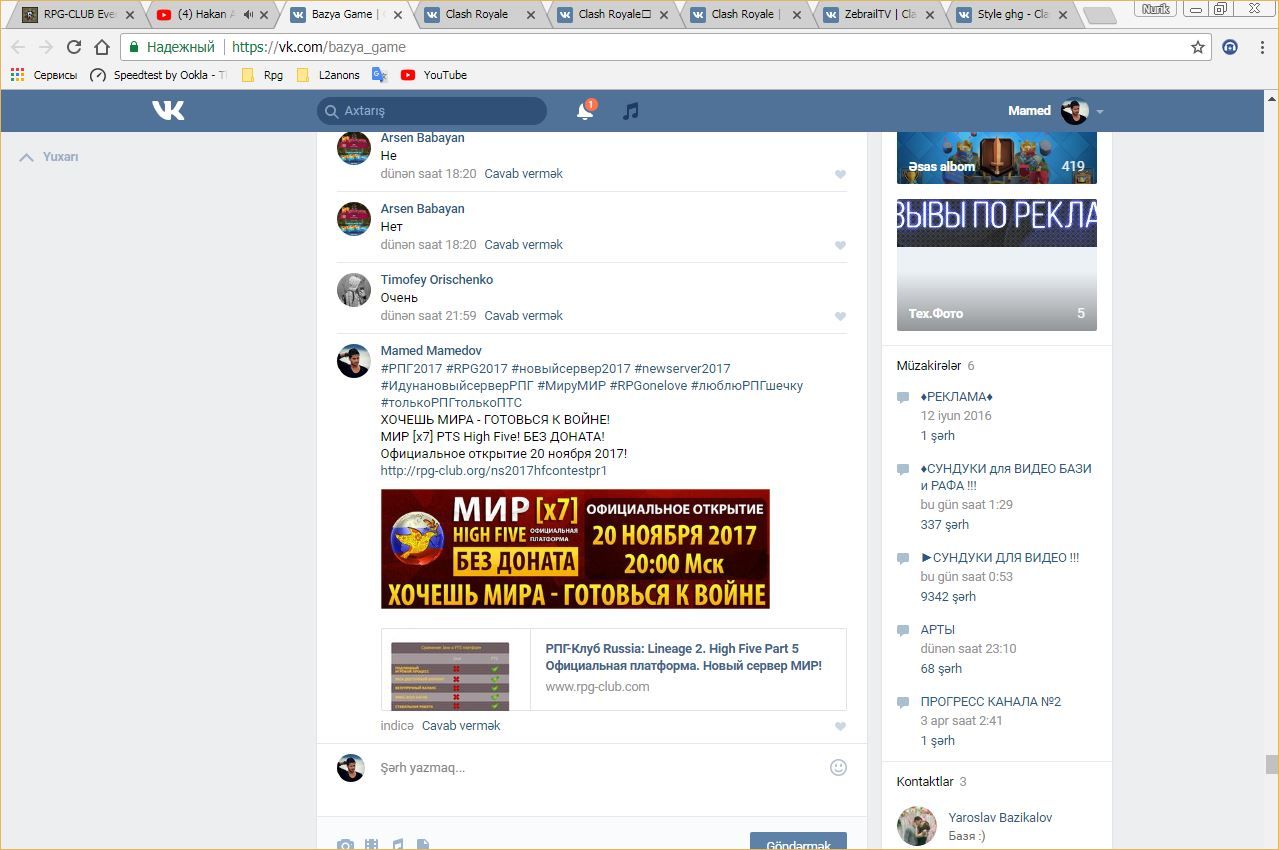1279x850 pixels.
Task: Open the Сервисы apps shortcut
Action: click(44, 75)
